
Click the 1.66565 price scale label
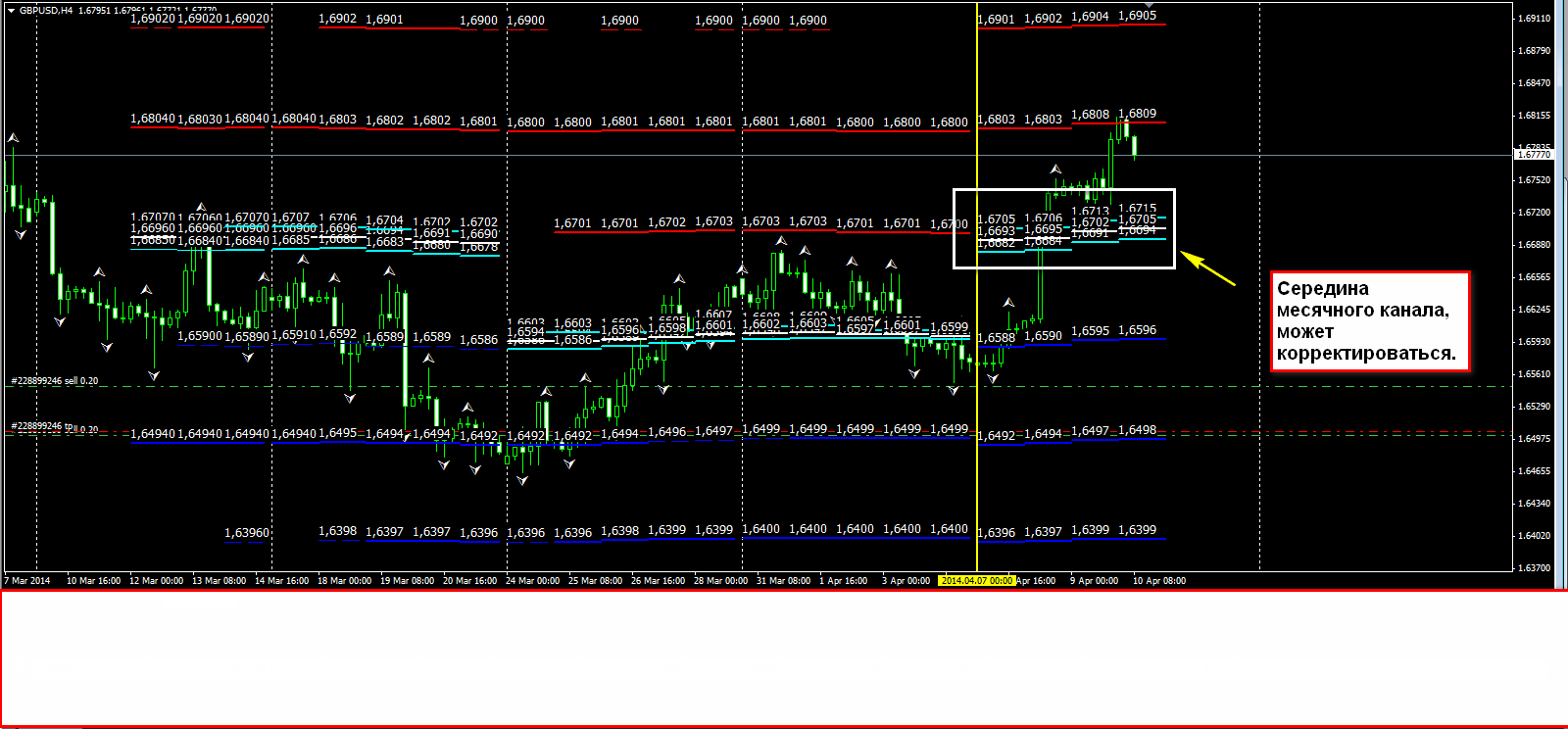coord(1535,276)
